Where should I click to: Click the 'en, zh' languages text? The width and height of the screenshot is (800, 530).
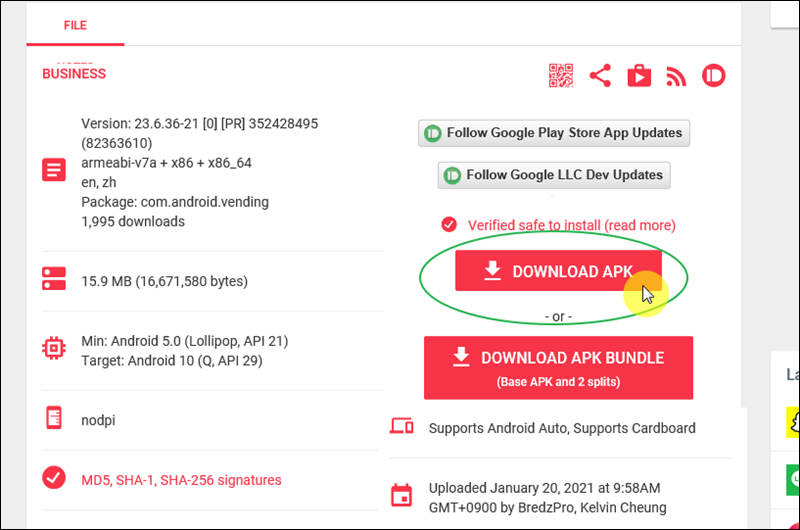(98, 182)
